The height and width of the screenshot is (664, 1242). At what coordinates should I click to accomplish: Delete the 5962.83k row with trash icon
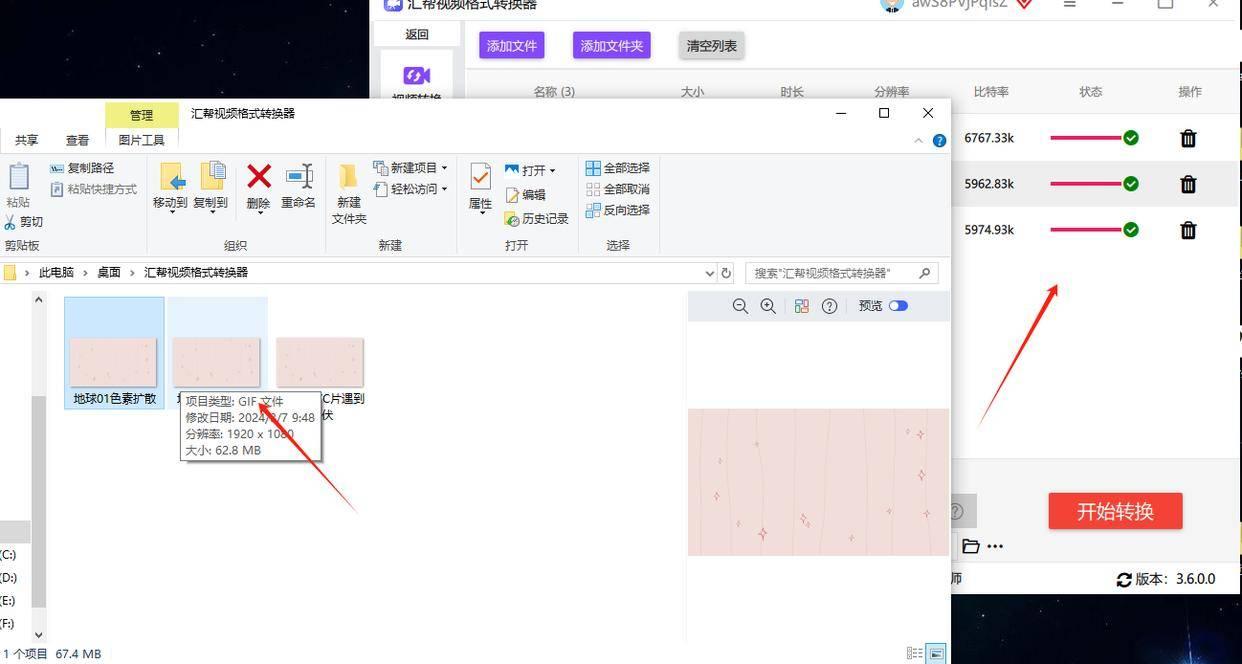pos(1188,184)
